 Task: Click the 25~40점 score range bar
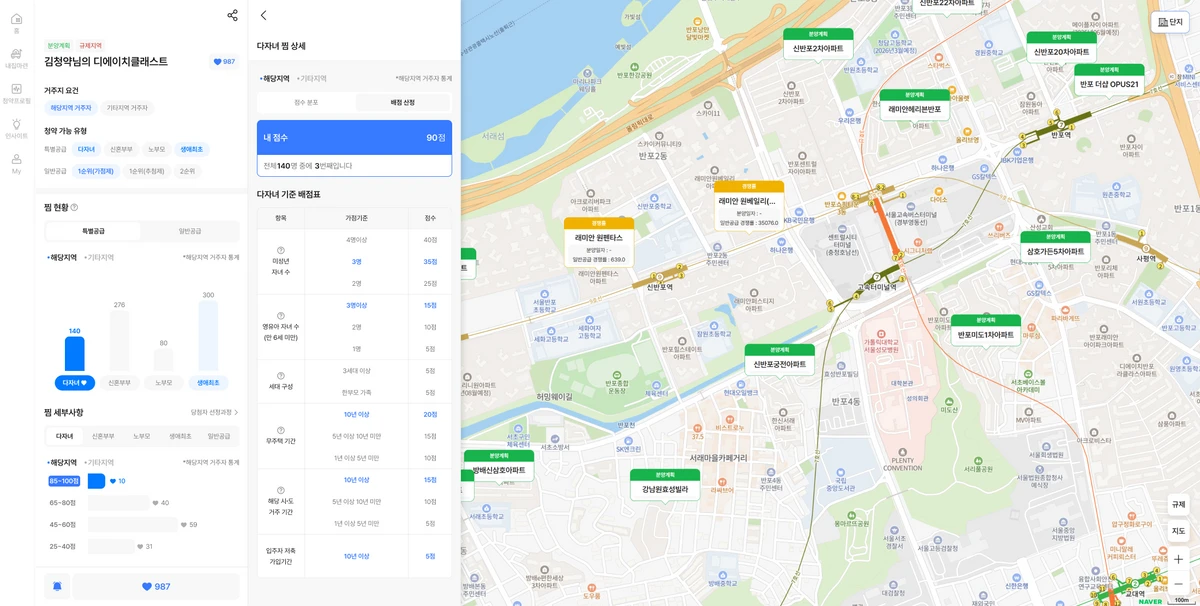(111, 546)
